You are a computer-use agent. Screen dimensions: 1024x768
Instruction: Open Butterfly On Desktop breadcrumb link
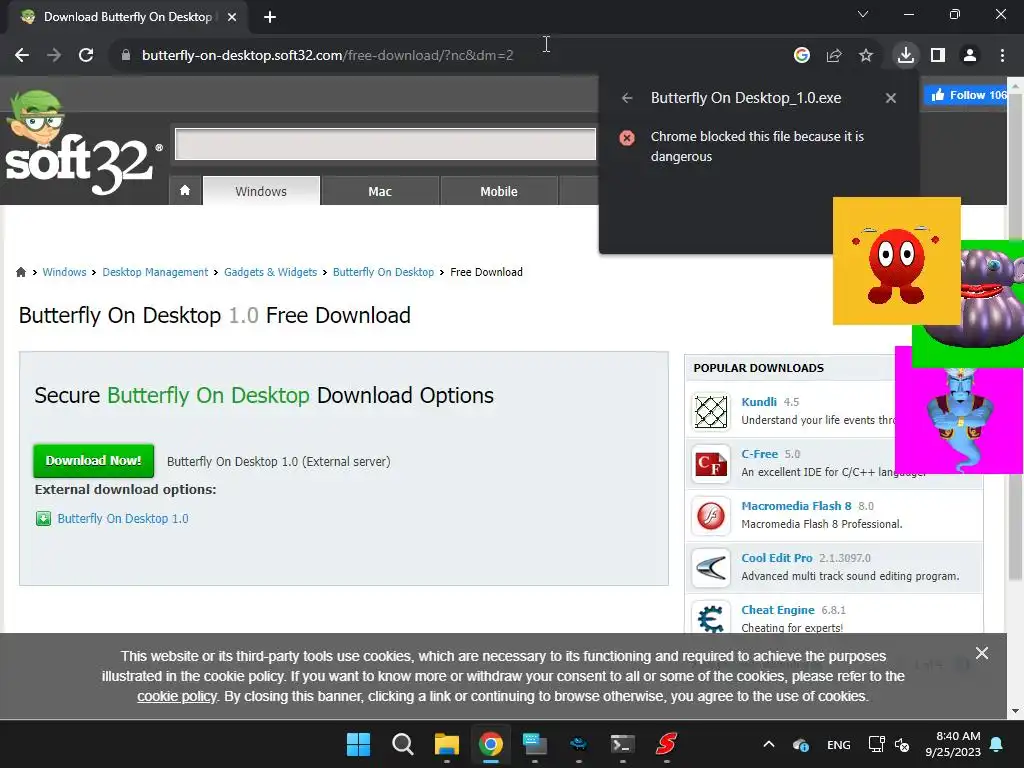(383, 272)
